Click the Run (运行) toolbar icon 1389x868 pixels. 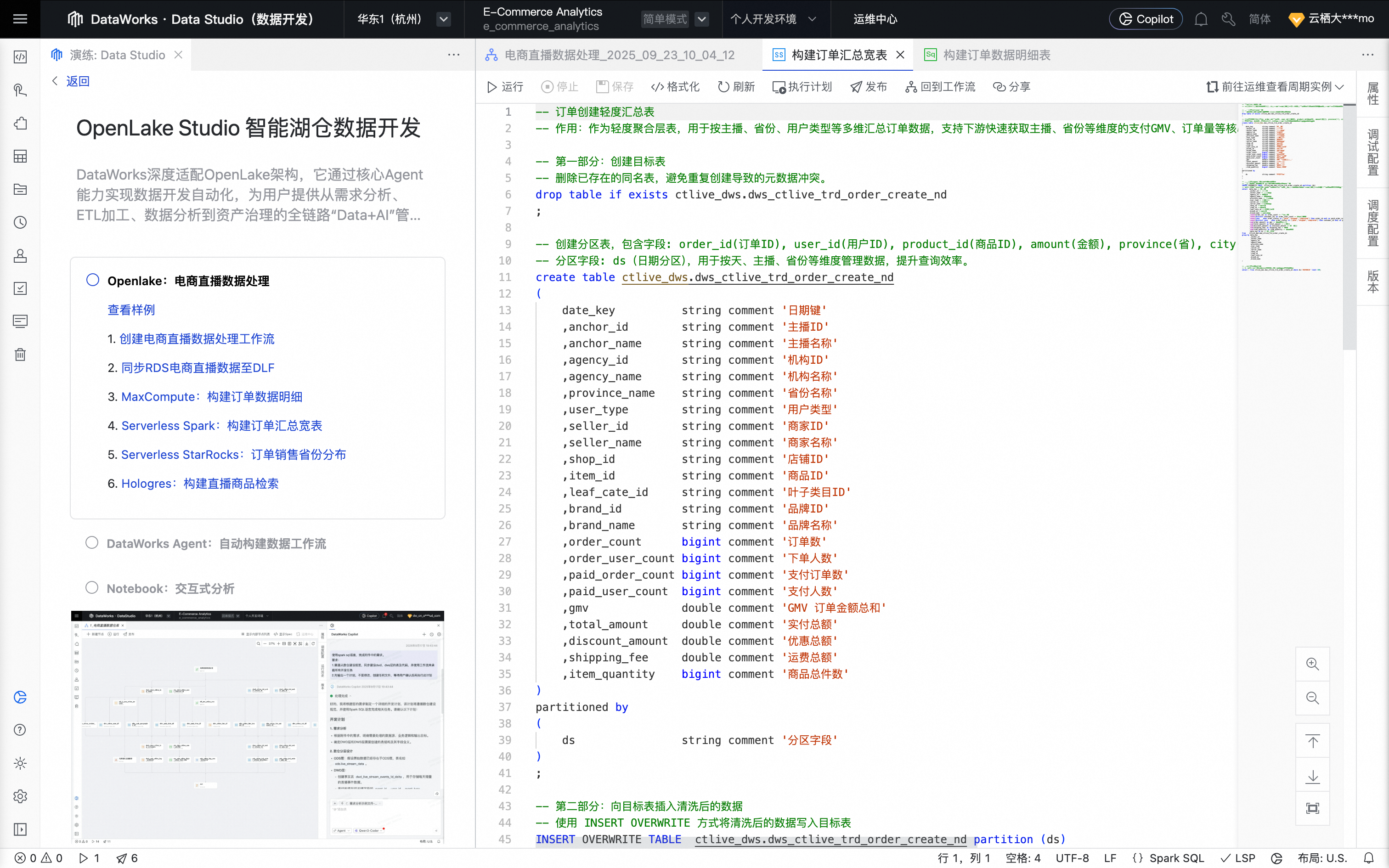[492, 87]
